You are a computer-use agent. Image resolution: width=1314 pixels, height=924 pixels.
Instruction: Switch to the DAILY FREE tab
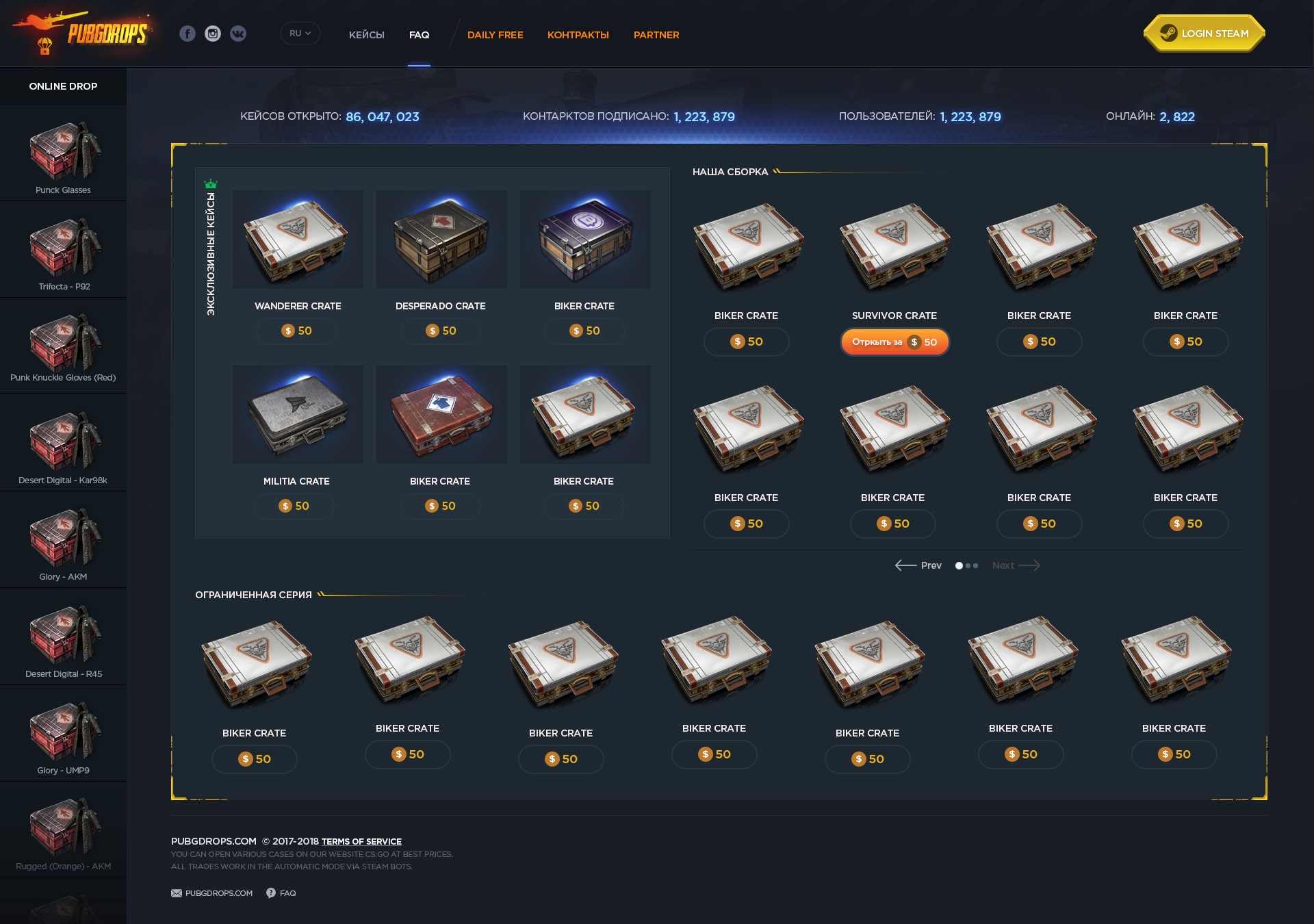coord(495,35)
